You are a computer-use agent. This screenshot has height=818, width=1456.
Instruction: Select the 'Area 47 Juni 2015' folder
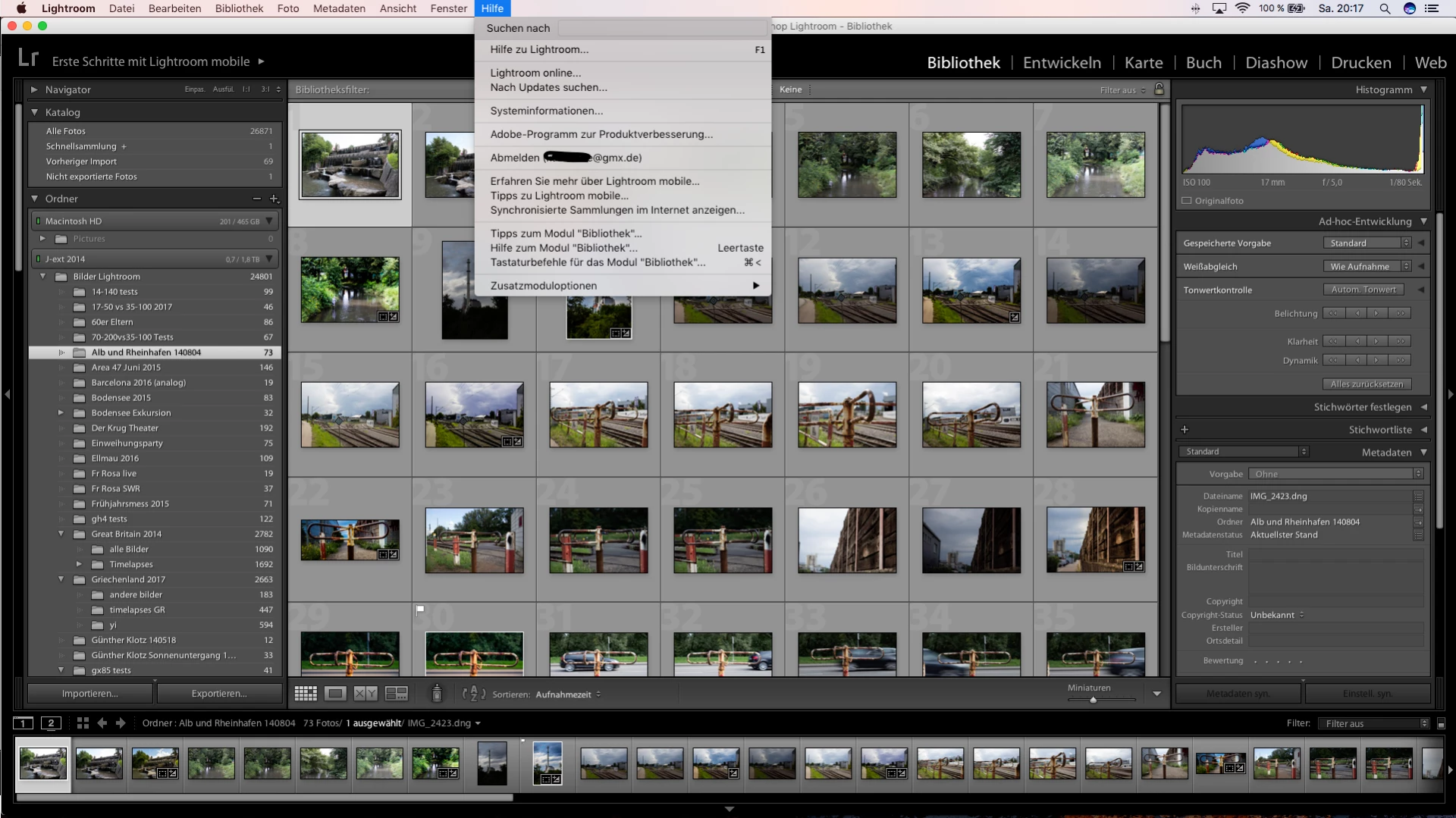(155, 368)
